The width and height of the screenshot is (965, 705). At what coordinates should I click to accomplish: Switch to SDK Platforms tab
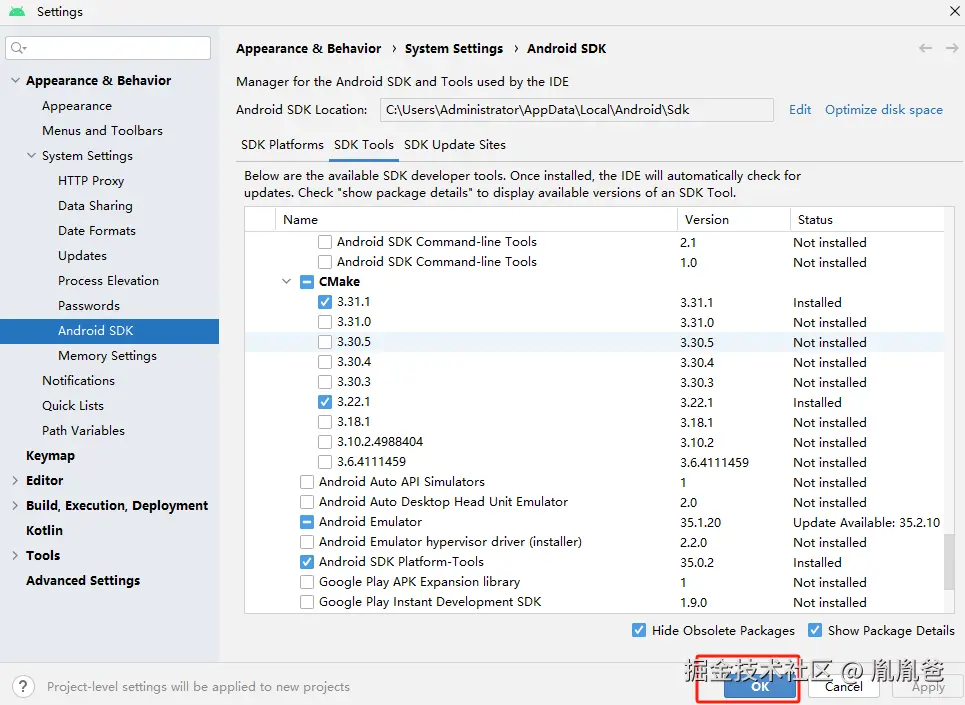(282, 145)
